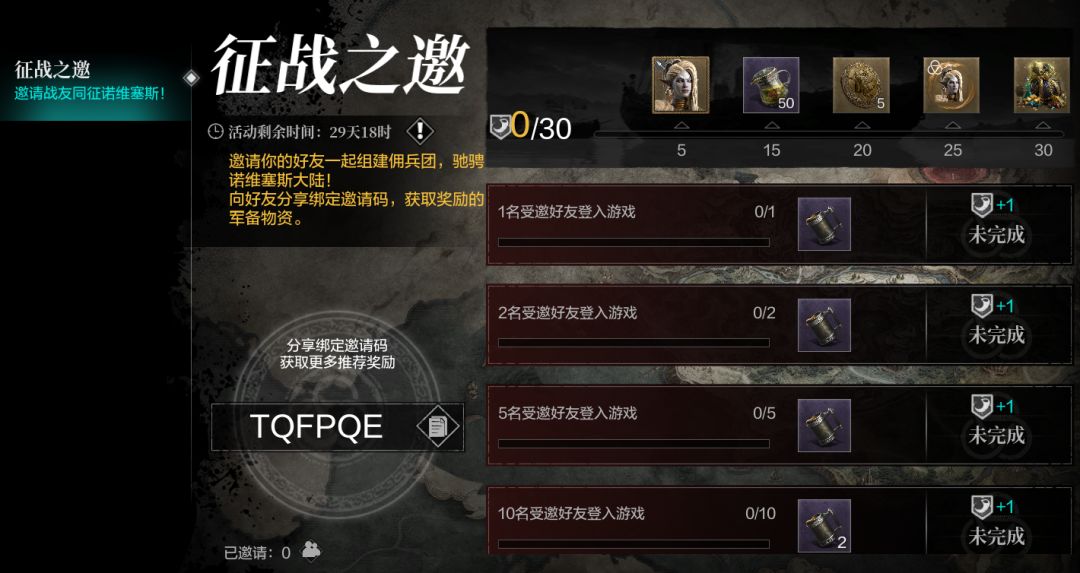Copy the invitation code TQFPQE
The image size is (1080, 573).
coord(438,427)
